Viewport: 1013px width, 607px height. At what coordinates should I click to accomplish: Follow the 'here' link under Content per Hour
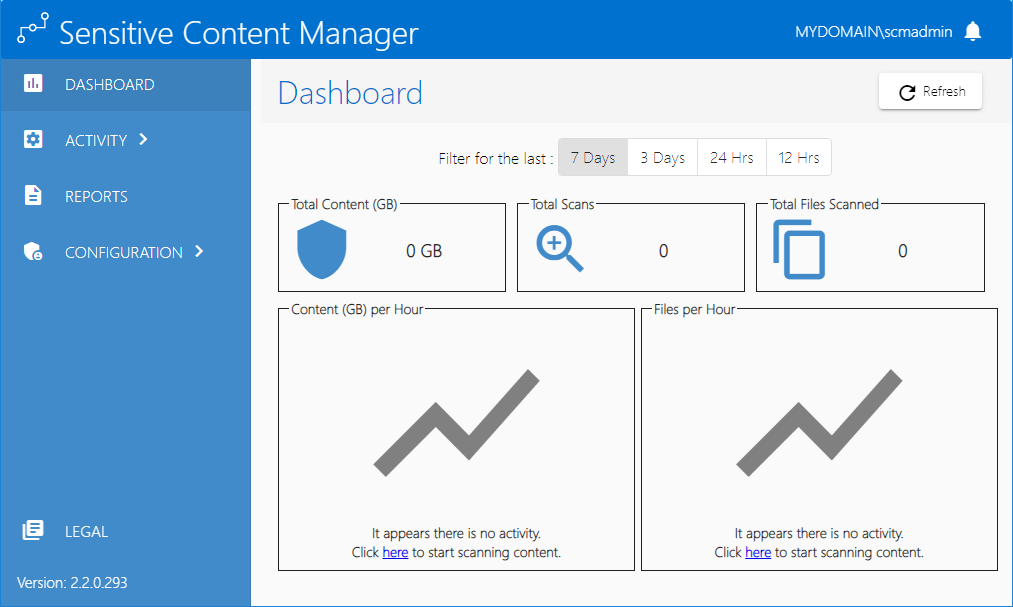point(395,553)
